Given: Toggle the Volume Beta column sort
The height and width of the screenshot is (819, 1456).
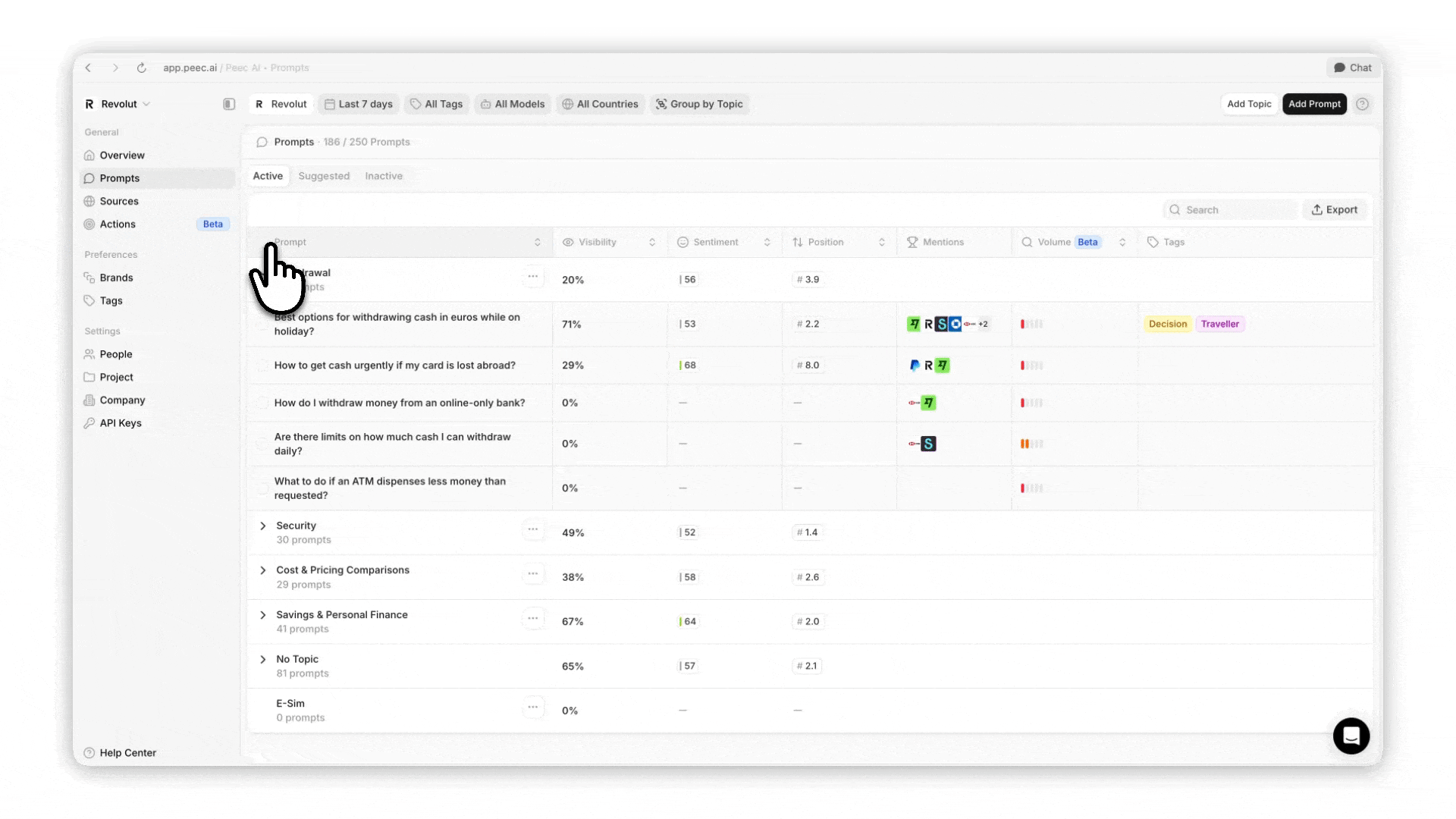Looking at the screenshot, I should (1123, 242).
